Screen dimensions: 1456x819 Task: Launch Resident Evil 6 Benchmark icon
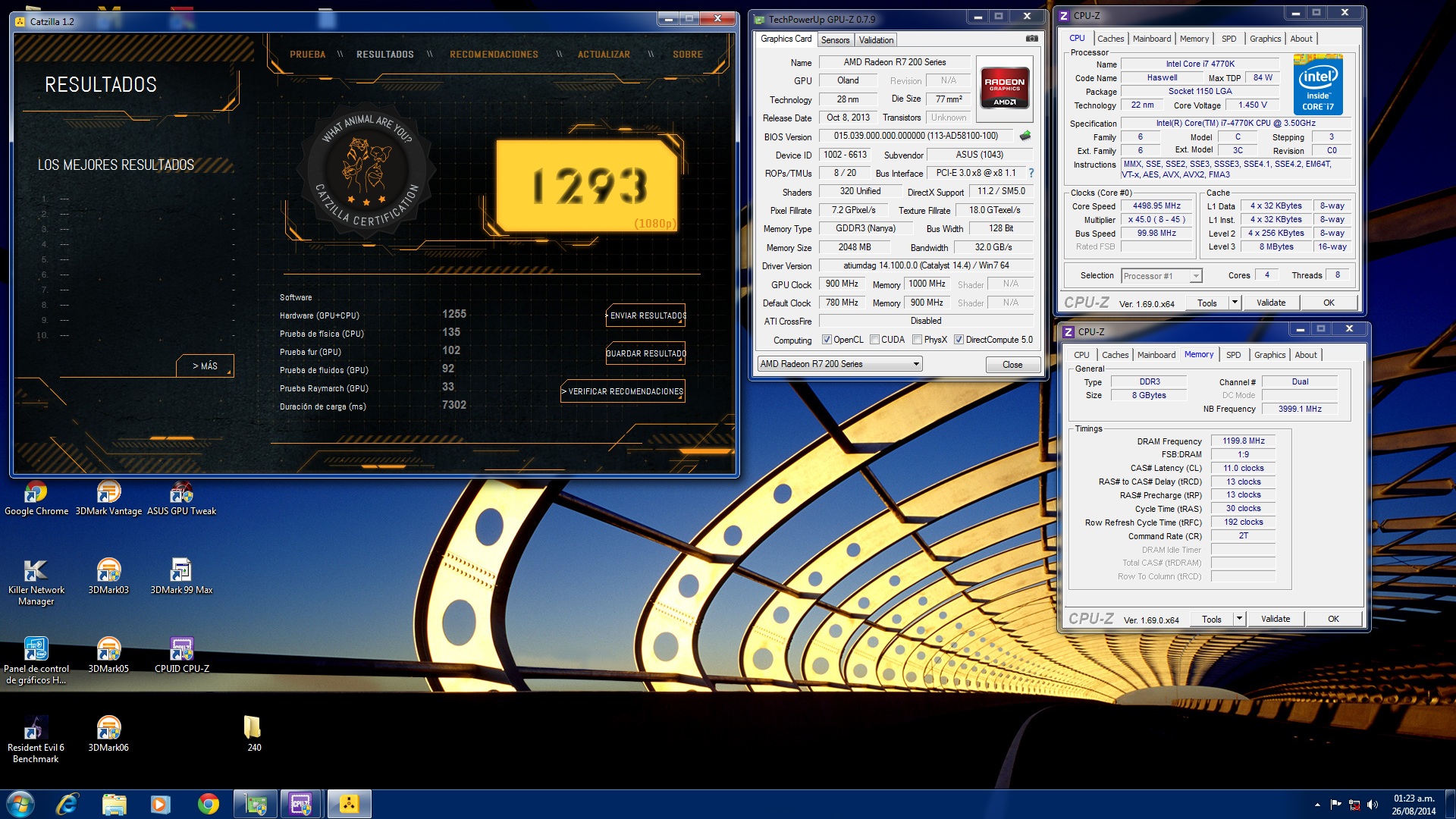(x=36, y=740)
